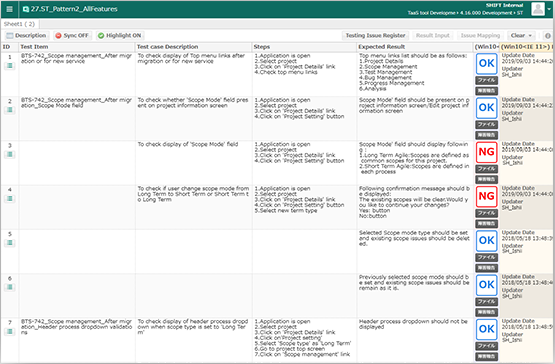Click Testing Issue Register button
Screen dimensions: 555x364
click(375, 35)
